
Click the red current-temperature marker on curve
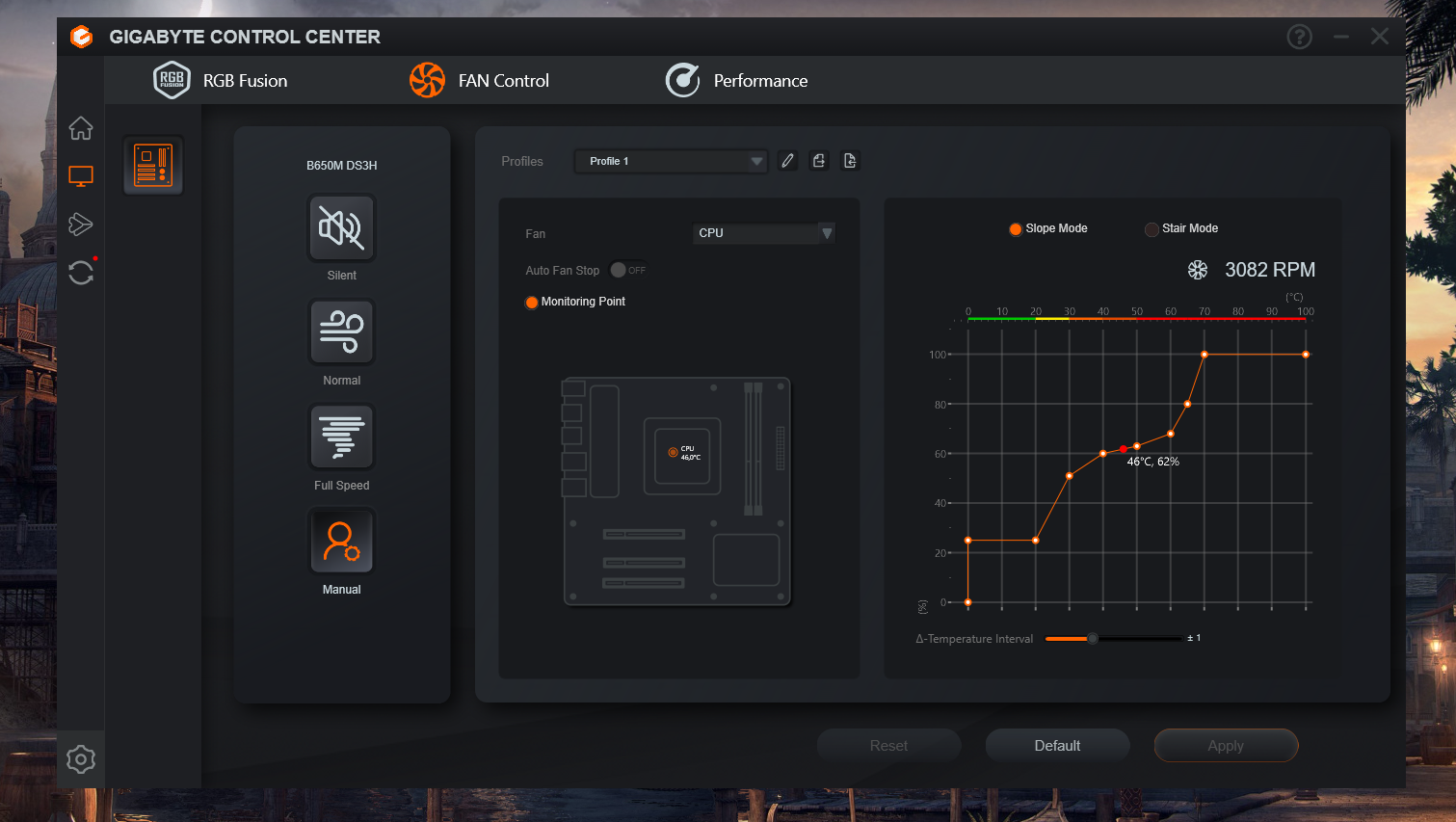click(1124, 449)
